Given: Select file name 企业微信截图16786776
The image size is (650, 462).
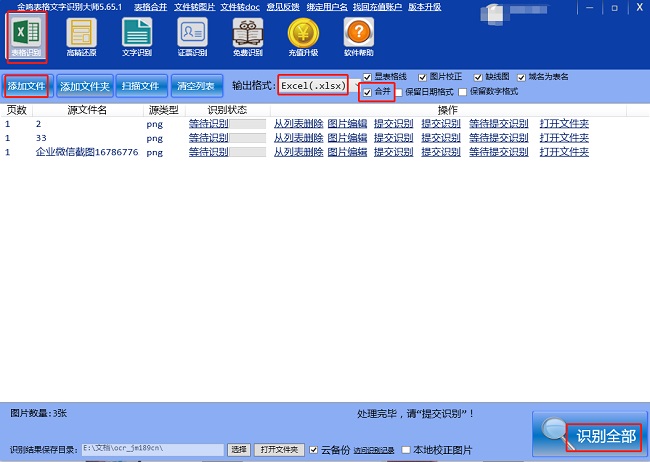Looking at the screenshot, I should [87, 152].
